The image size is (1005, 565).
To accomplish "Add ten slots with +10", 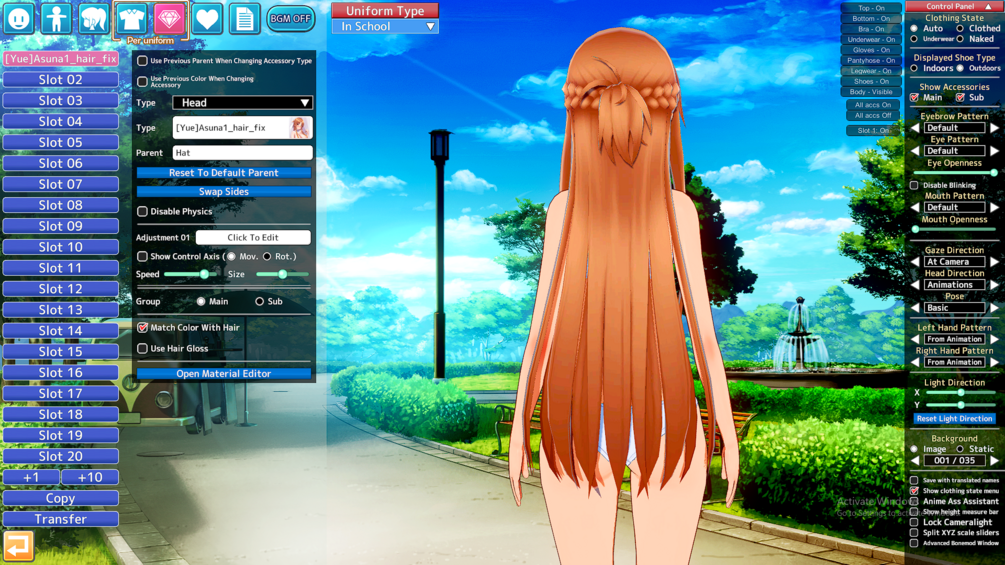I will pyautogui.click(x=90, y=477).
